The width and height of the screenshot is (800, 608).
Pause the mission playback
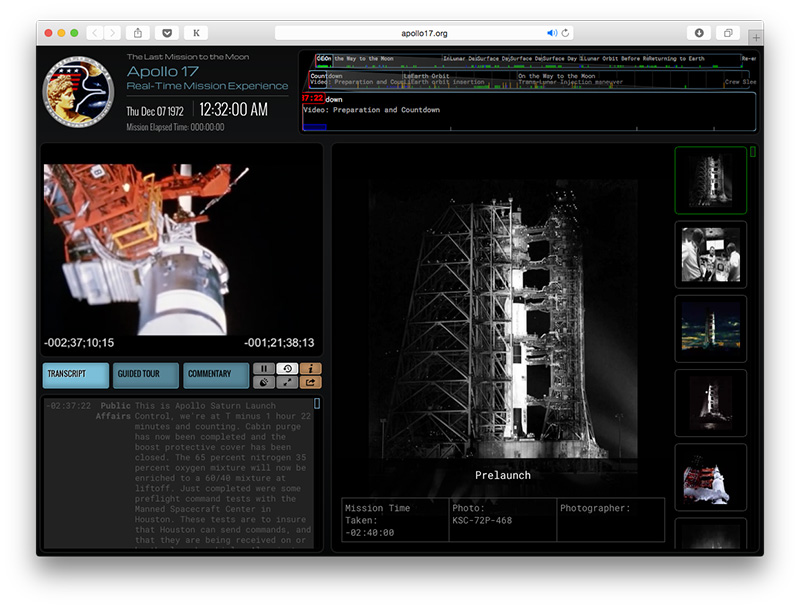264,368
